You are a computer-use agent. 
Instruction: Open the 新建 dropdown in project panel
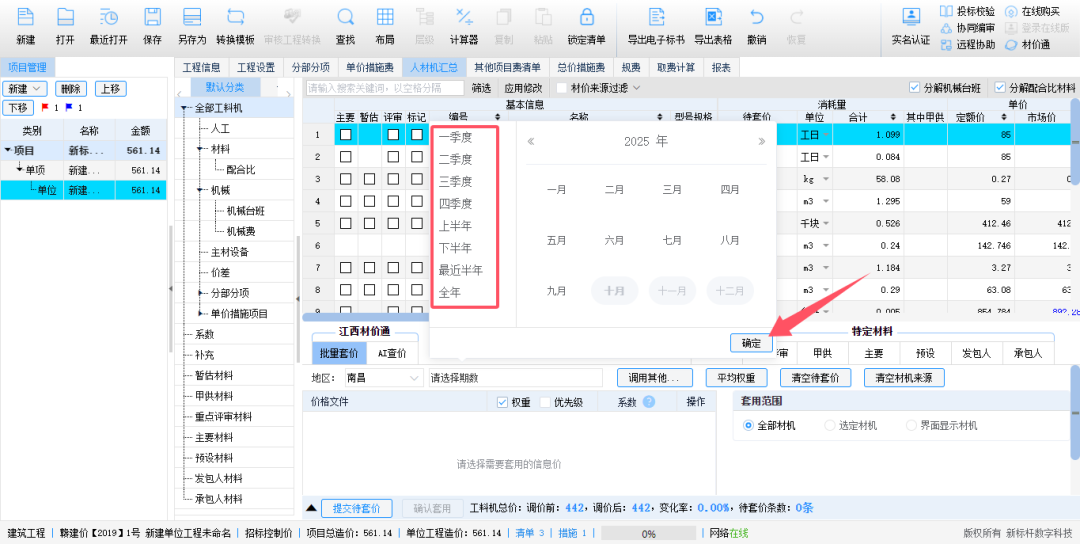click(x=25, y=89)
